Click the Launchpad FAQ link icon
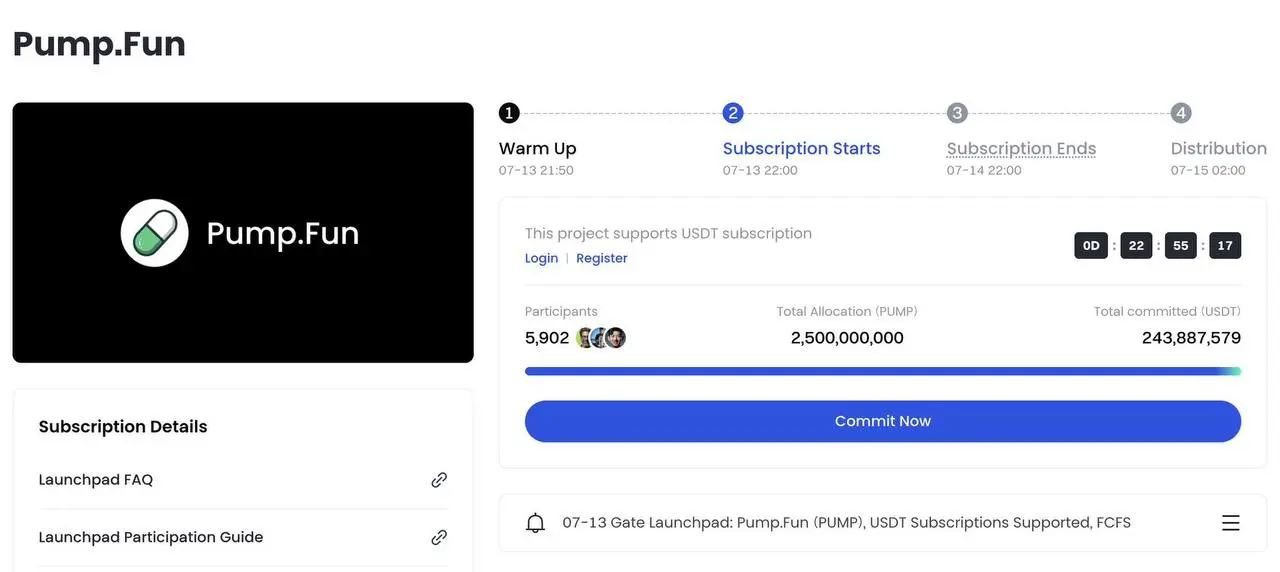The height and width of the screenshot is (572, 1280). point(439,480)
